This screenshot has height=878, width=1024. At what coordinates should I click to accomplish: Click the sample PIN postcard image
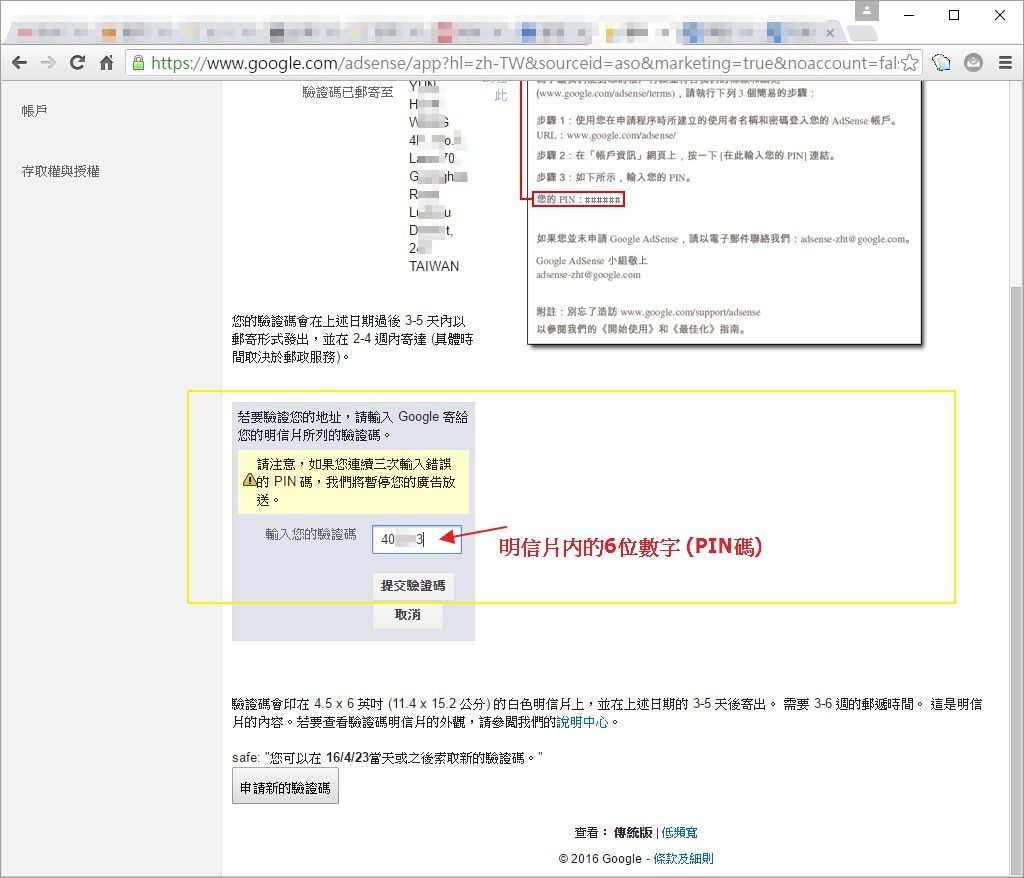pyautogui.click(x=724, y=212)
